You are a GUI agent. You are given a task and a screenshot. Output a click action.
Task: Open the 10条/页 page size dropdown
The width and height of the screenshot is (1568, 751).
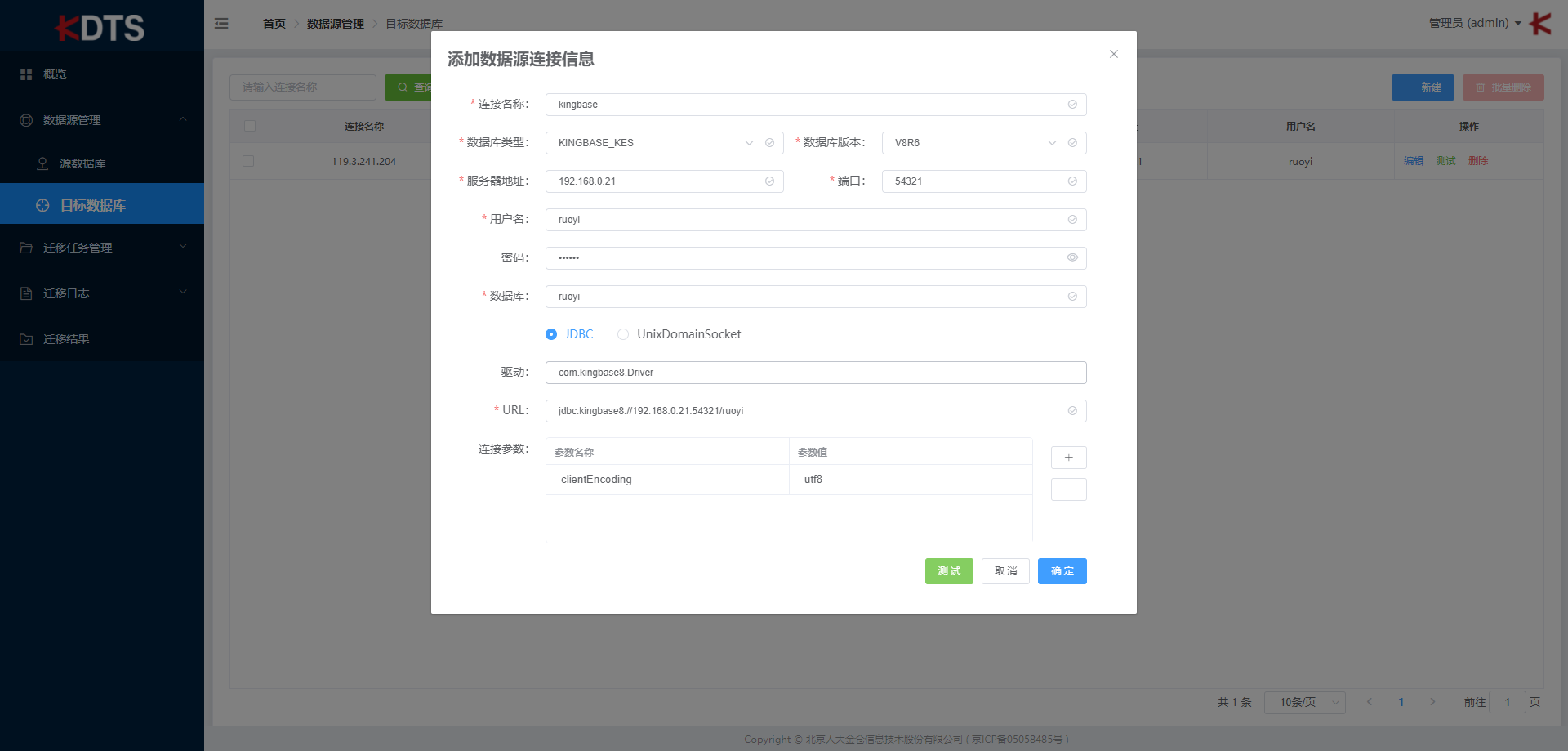1304,702
